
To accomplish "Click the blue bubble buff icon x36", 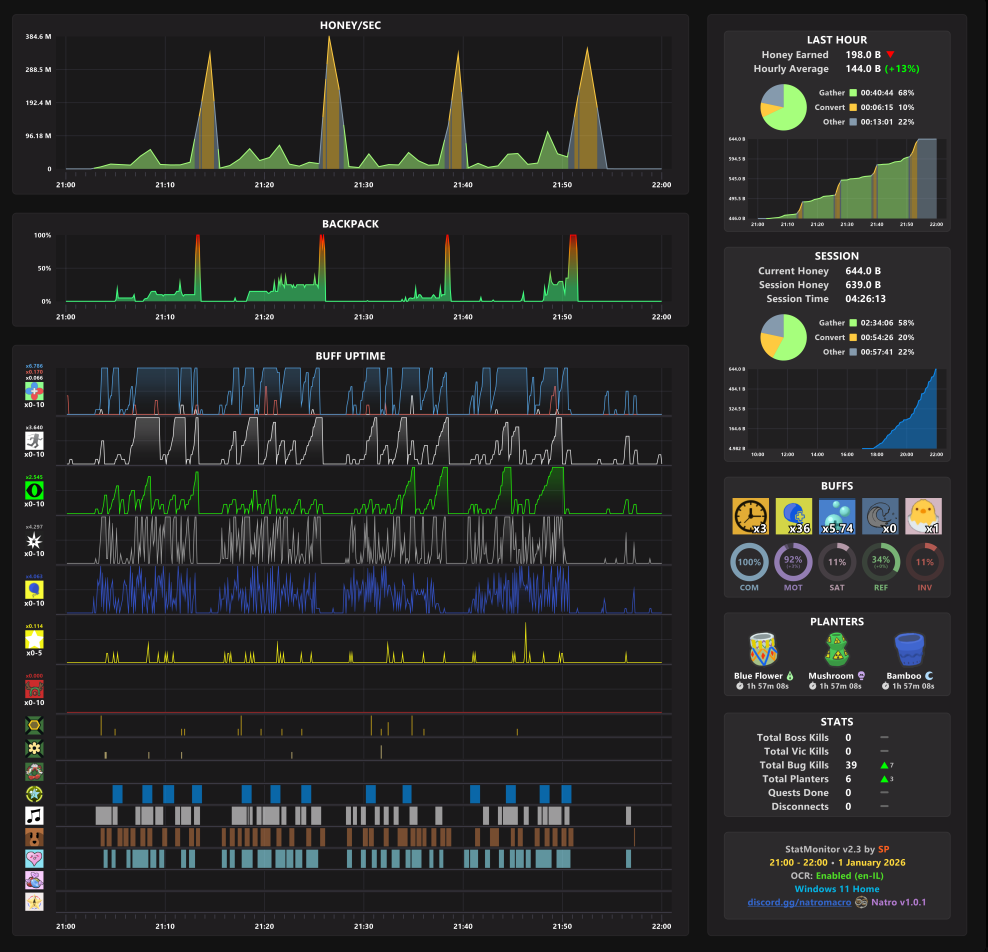I will pyautogui.click(x=794, y=515).
